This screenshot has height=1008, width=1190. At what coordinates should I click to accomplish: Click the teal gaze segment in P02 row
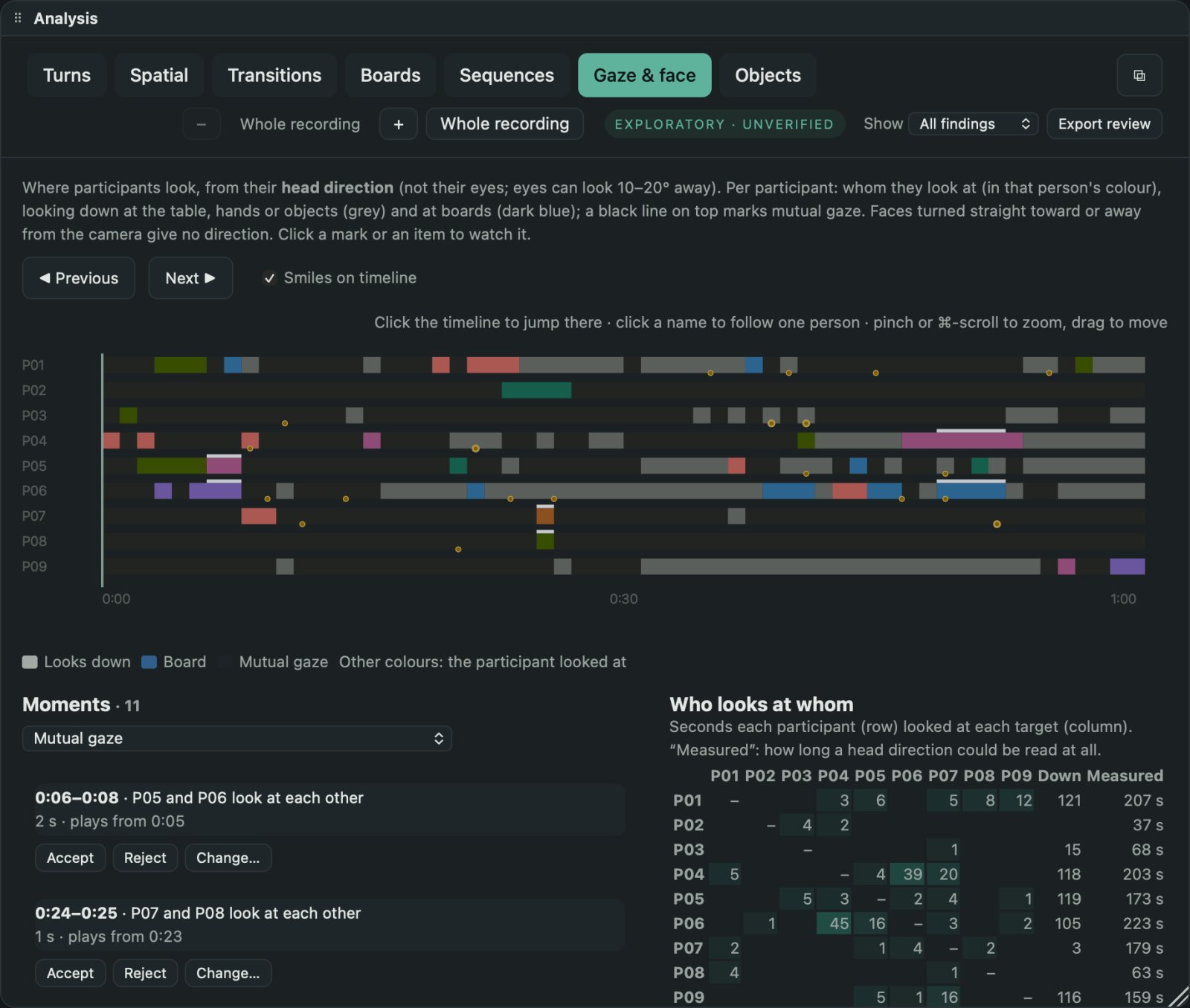[x=536, y=390]
